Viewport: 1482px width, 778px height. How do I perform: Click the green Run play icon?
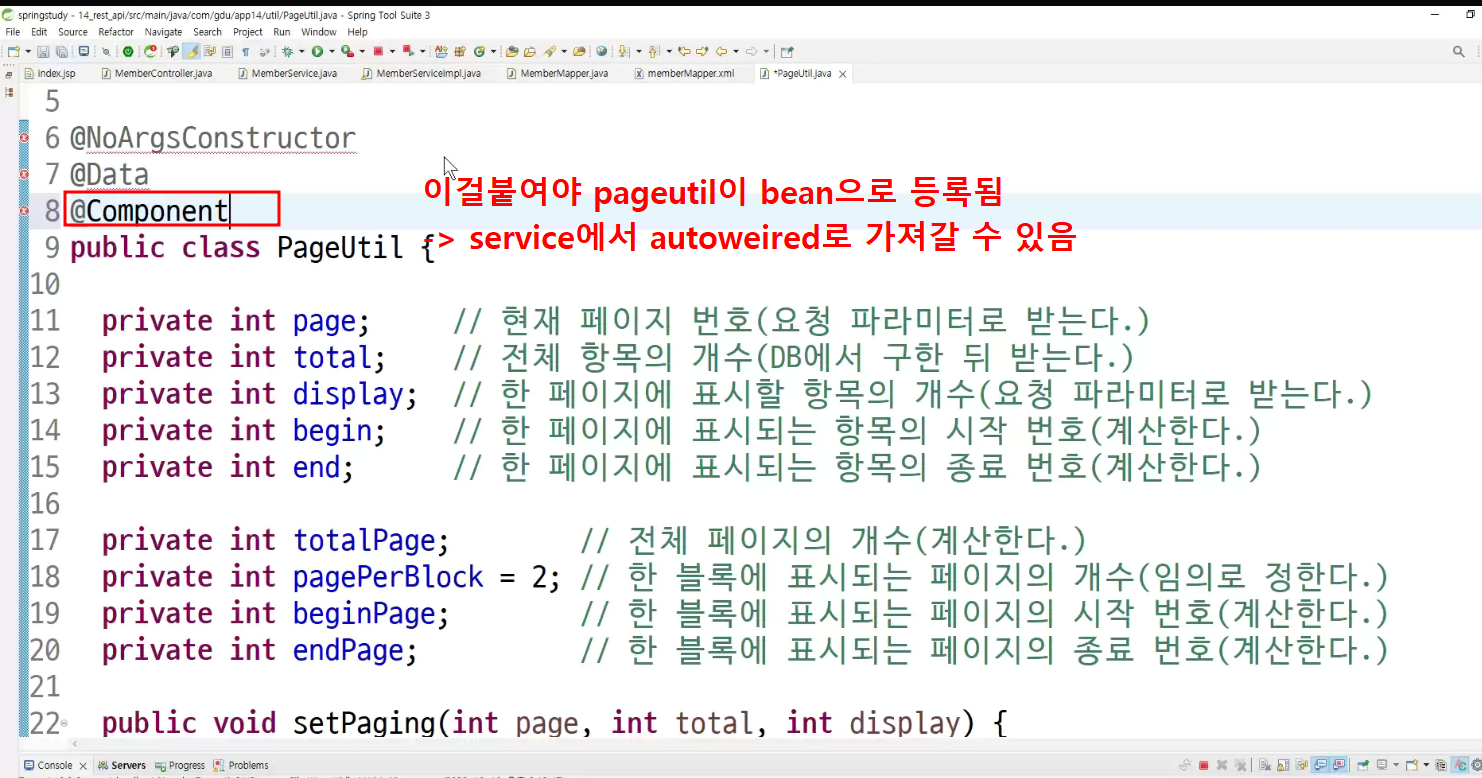point(317,51)
